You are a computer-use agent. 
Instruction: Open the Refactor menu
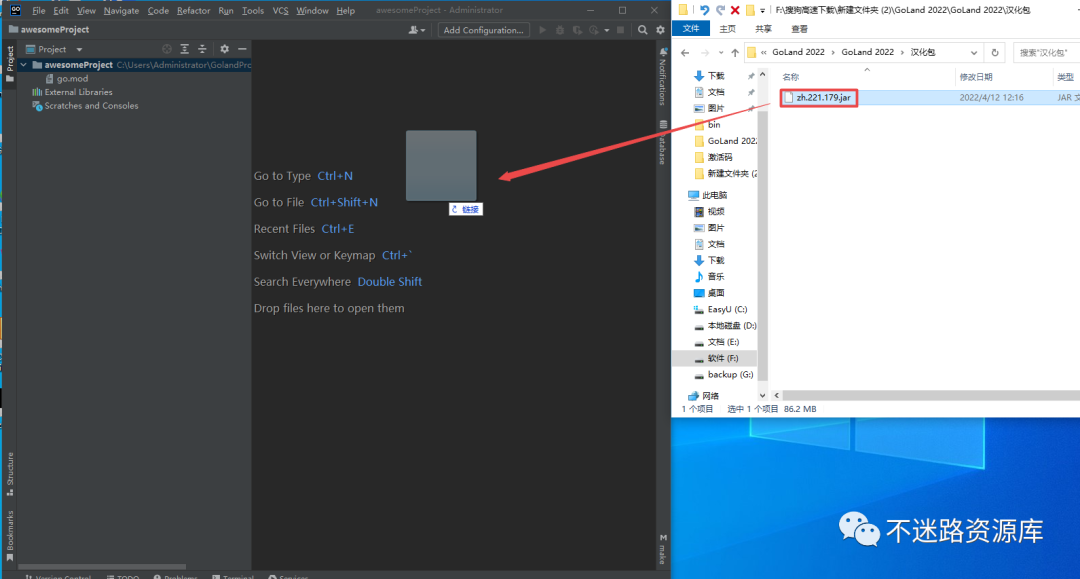tap(194, 10)
